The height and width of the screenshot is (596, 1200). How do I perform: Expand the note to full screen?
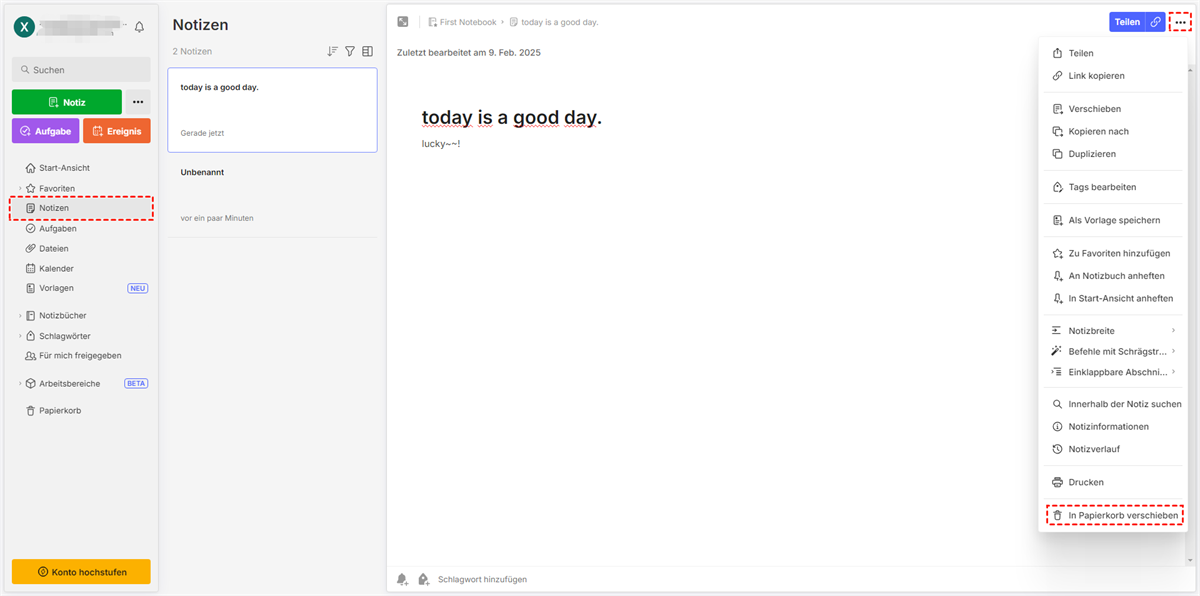(x=403, y=22)
